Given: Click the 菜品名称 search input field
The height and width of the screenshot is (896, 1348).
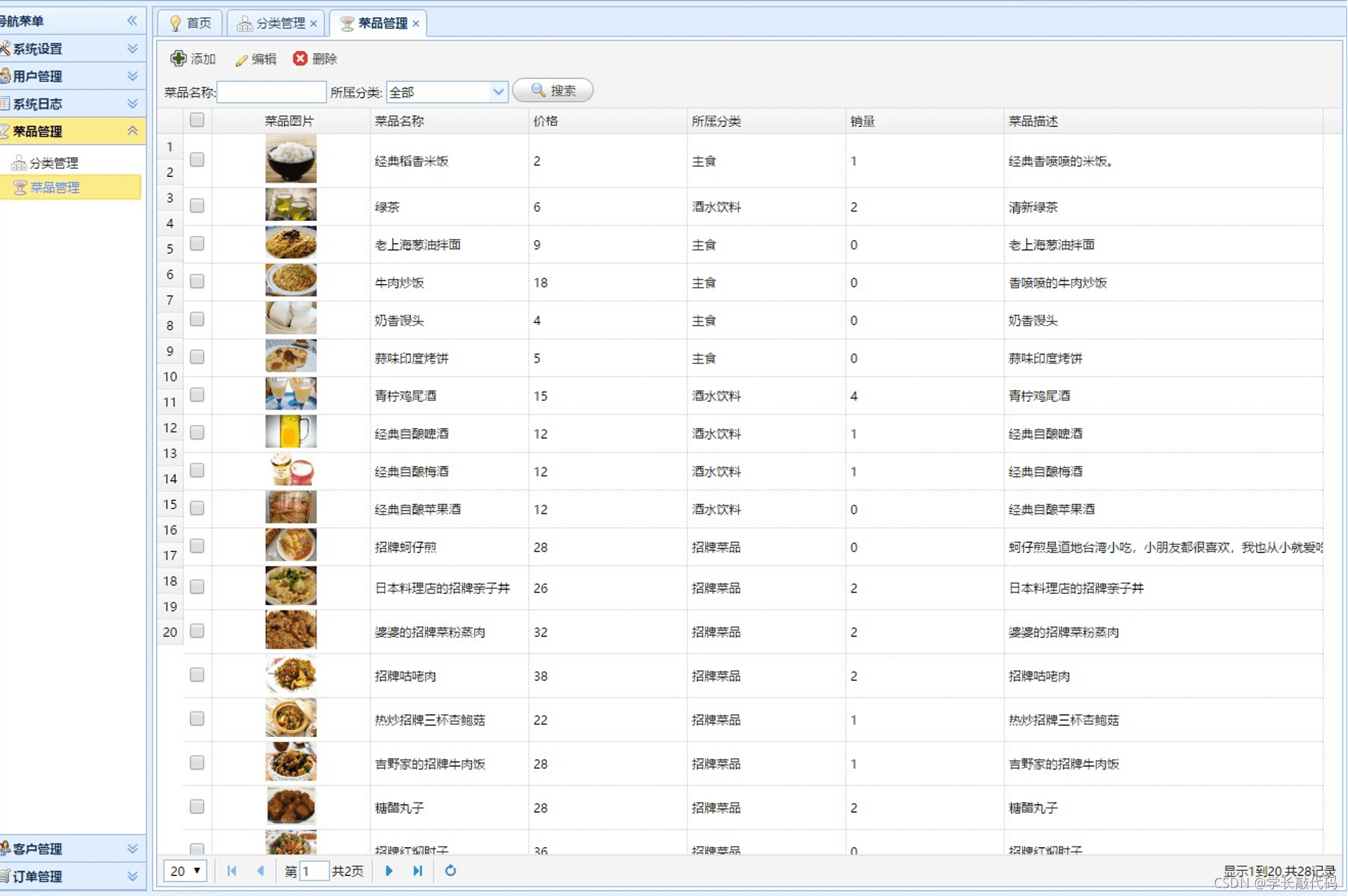Looking at the screenshot, I should click(x=271, y=92).
